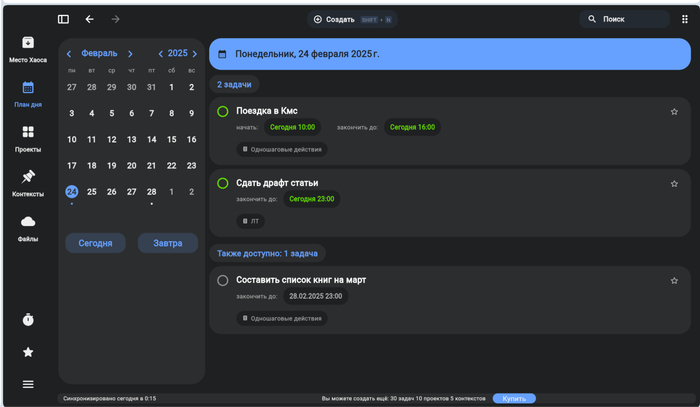
Task: Open the hamburger menu at sidebar bottom
Action: click(x=28, y=384)
